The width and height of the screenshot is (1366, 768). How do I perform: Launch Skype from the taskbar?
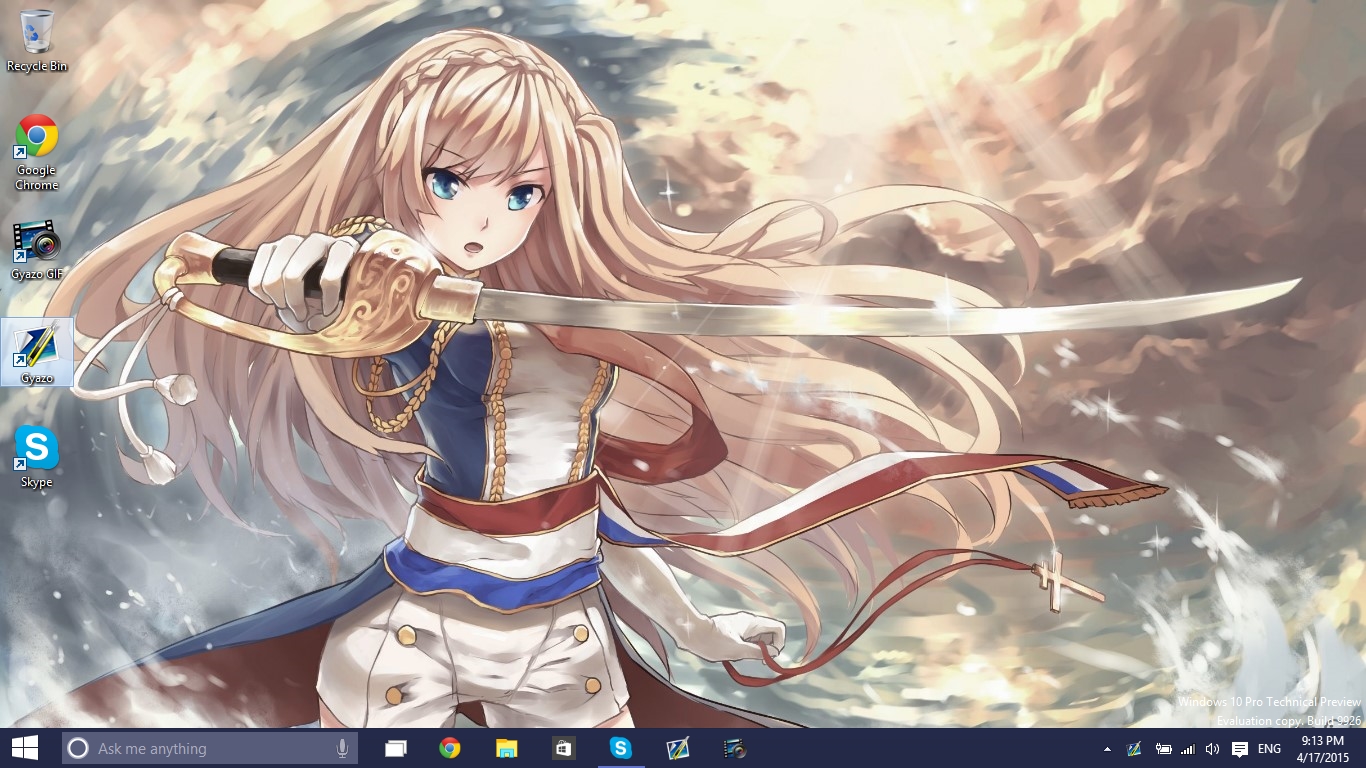click(621, 748)
